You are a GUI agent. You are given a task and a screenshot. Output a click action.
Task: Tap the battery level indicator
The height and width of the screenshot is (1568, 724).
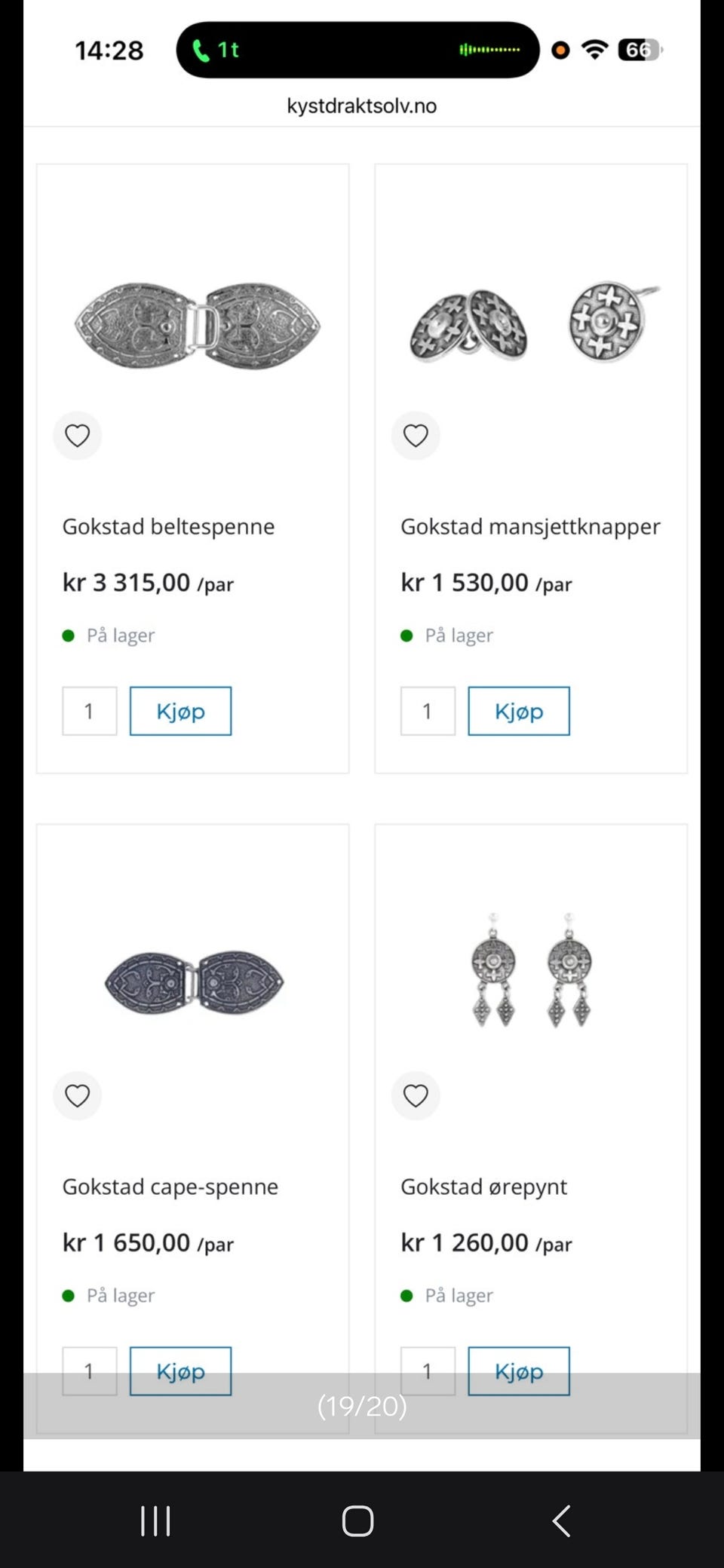640,50
